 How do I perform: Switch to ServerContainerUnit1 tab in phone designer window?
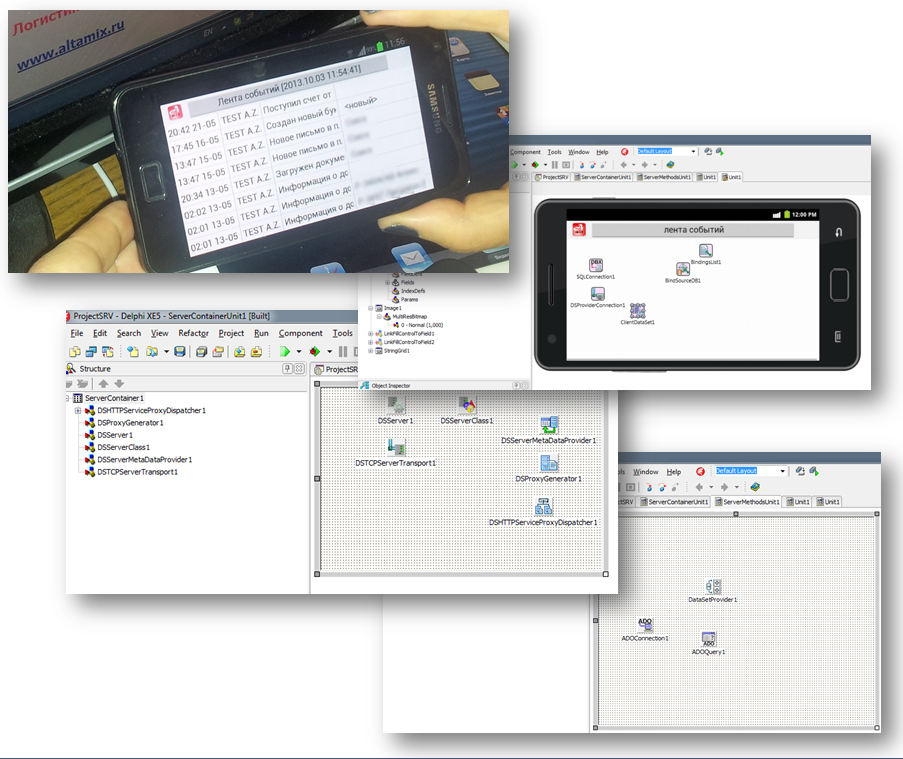click(x=602, y=177)
